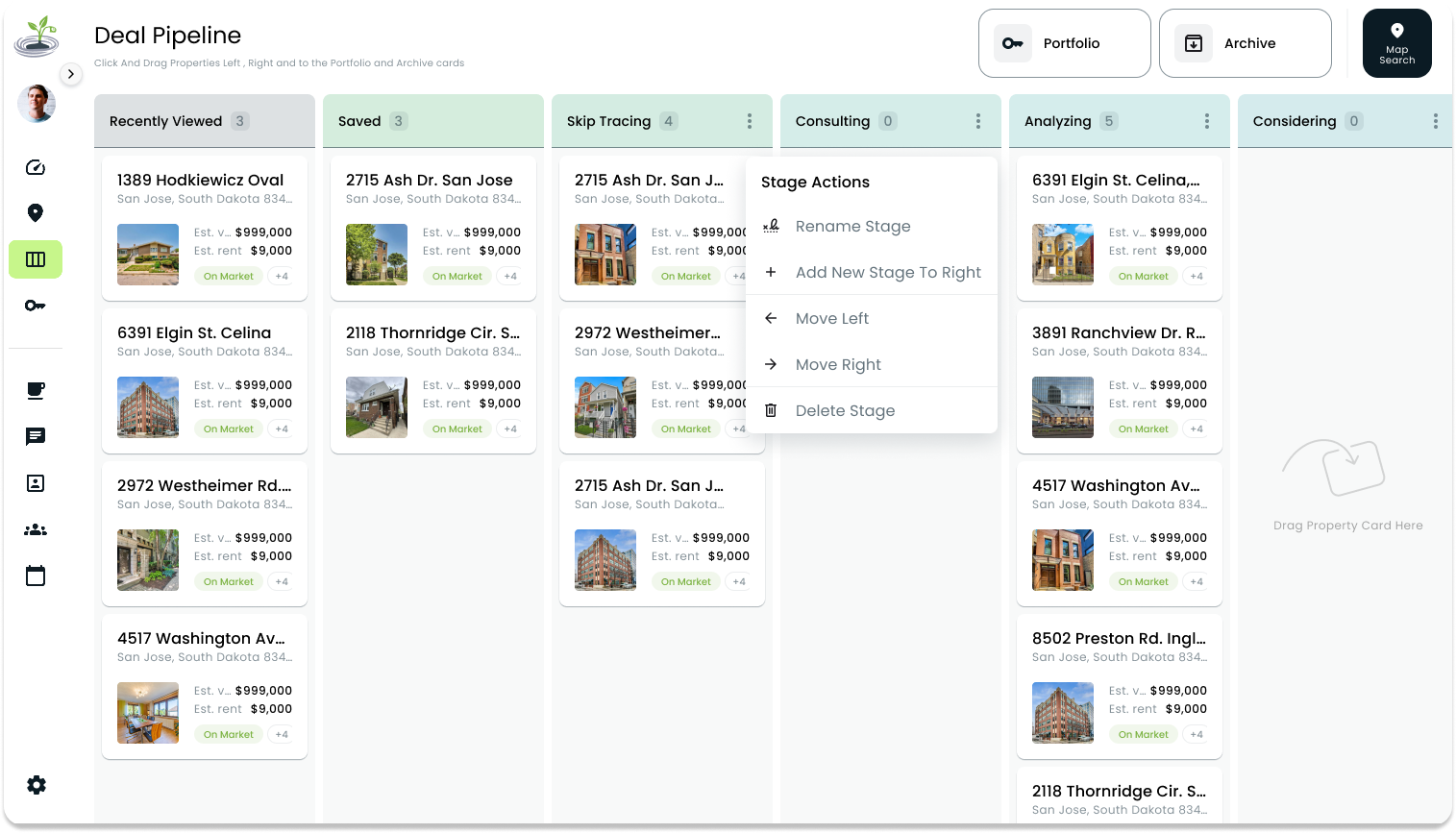Click the Skip Tracing column title
Screen dimensions: 1456x833
click(608, 121)
